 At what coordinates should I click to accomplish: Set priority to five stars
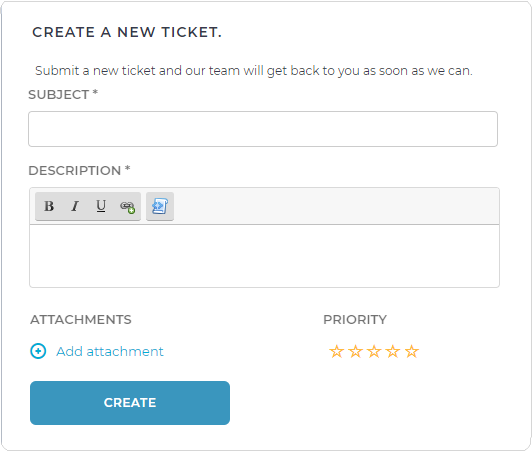tap(412, 351)
